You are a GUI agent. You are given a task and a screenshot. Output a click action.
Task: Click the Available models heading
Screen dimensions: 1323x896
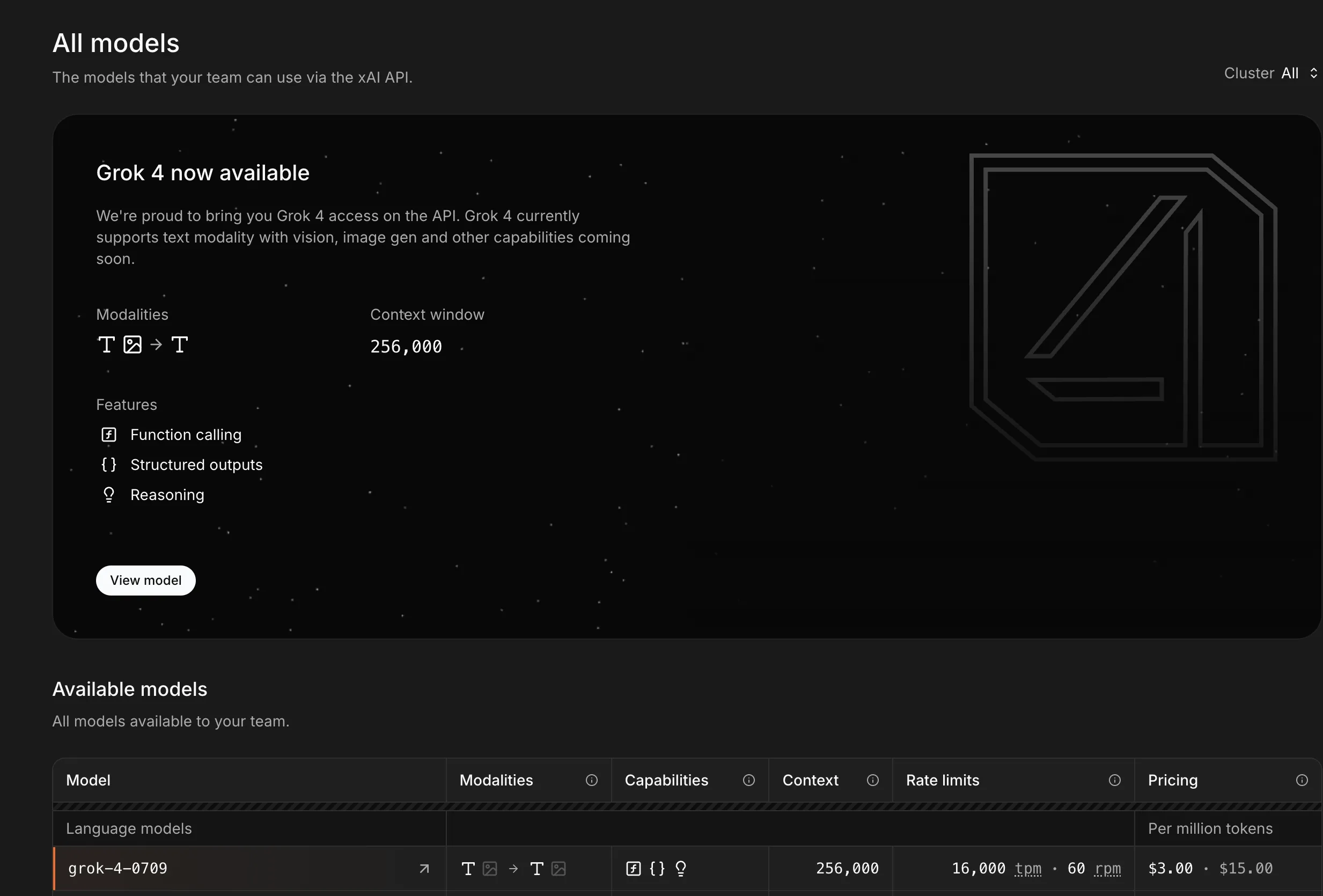coord(130,689)
